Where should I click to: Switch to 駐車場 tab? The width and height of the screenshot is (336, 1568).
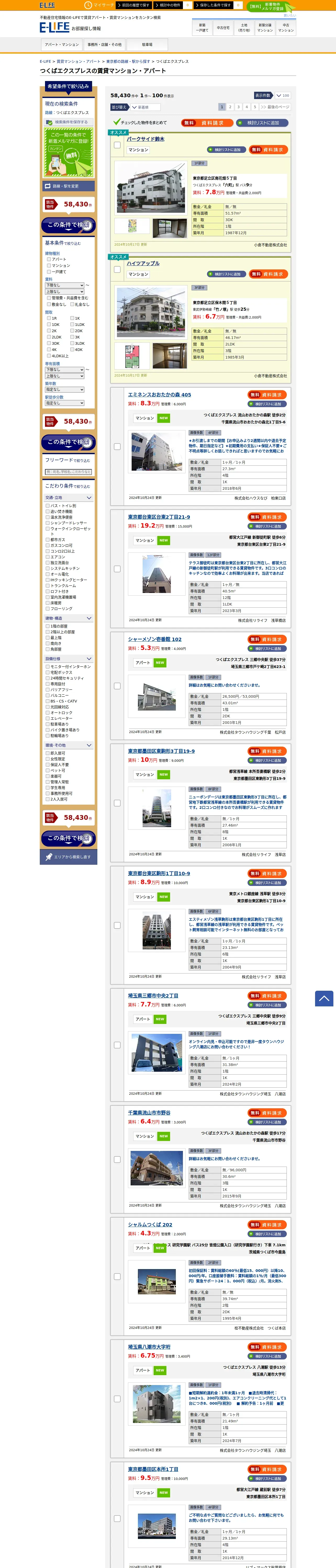click(147, 44)
